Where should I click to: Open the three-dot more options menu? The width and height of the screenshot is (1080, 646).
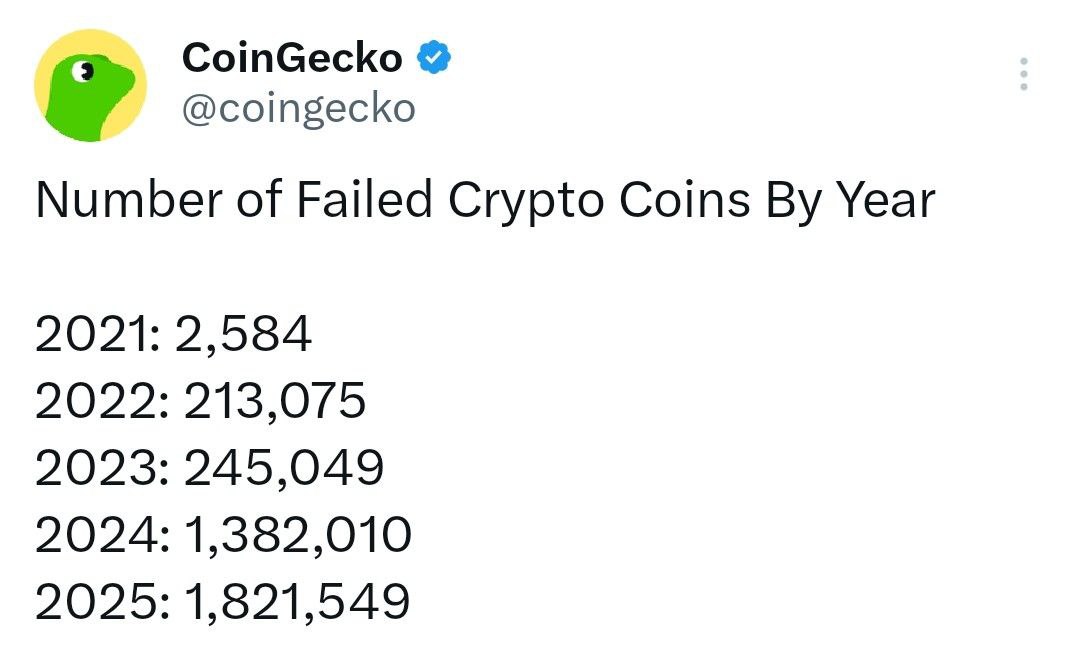click(1024, 74)
